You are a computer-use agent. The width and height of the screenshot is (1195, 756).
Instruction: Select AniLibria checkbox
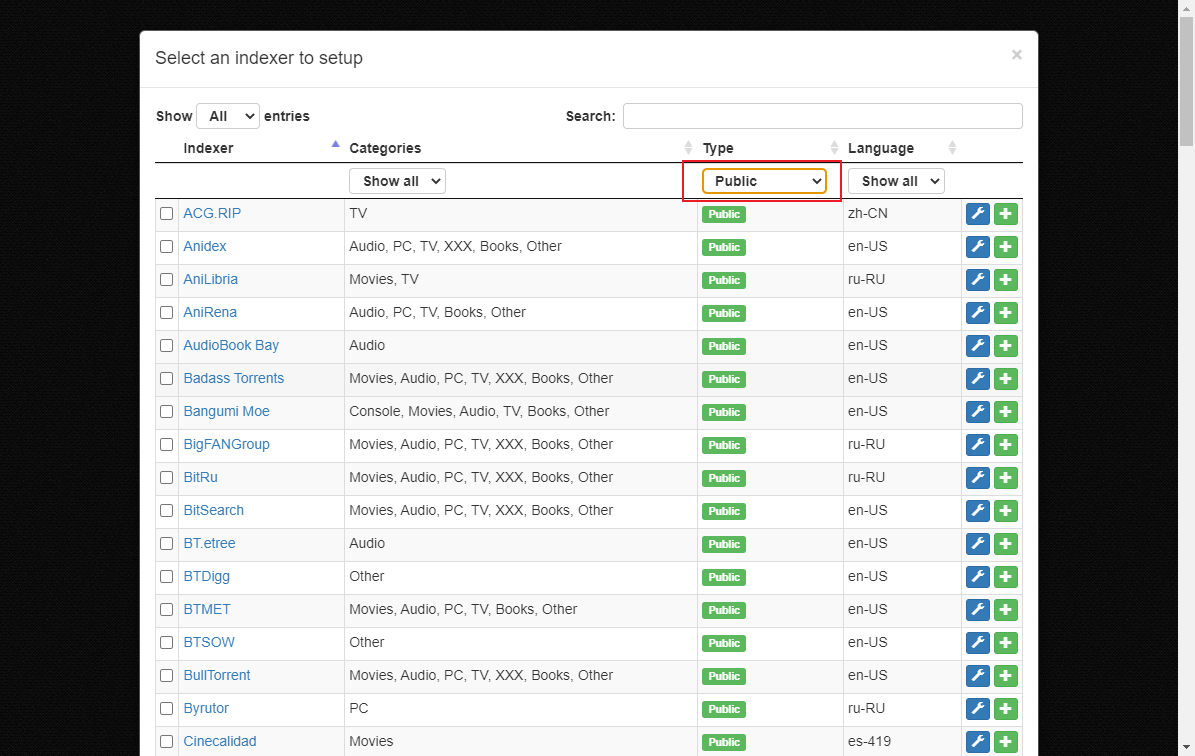[166, 280]
